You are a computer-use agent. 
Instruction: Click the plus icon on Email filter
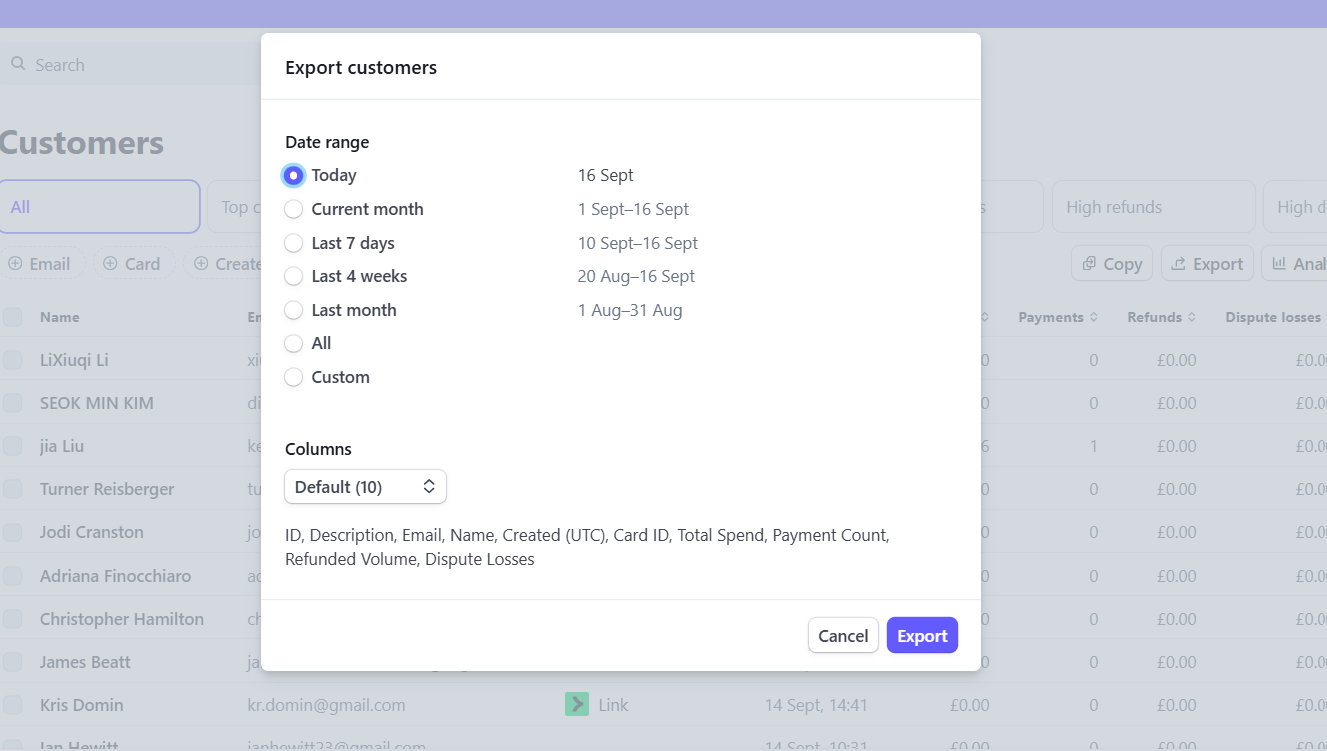pyautogui.click(x=16, y=264)
